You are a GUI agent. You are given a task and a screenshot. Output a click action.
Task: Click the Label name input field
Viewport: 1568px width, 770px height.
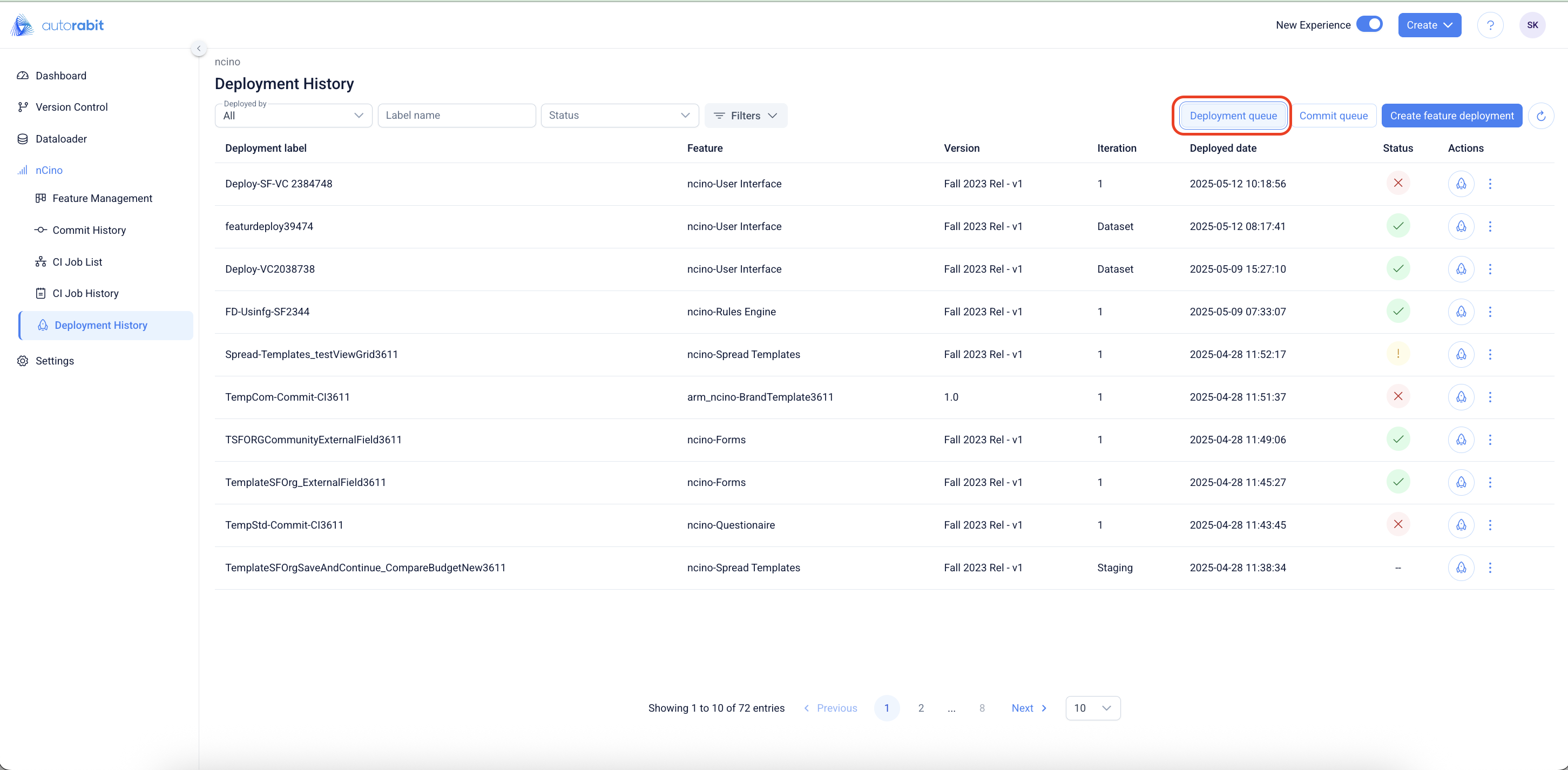(x=456, y=116)
